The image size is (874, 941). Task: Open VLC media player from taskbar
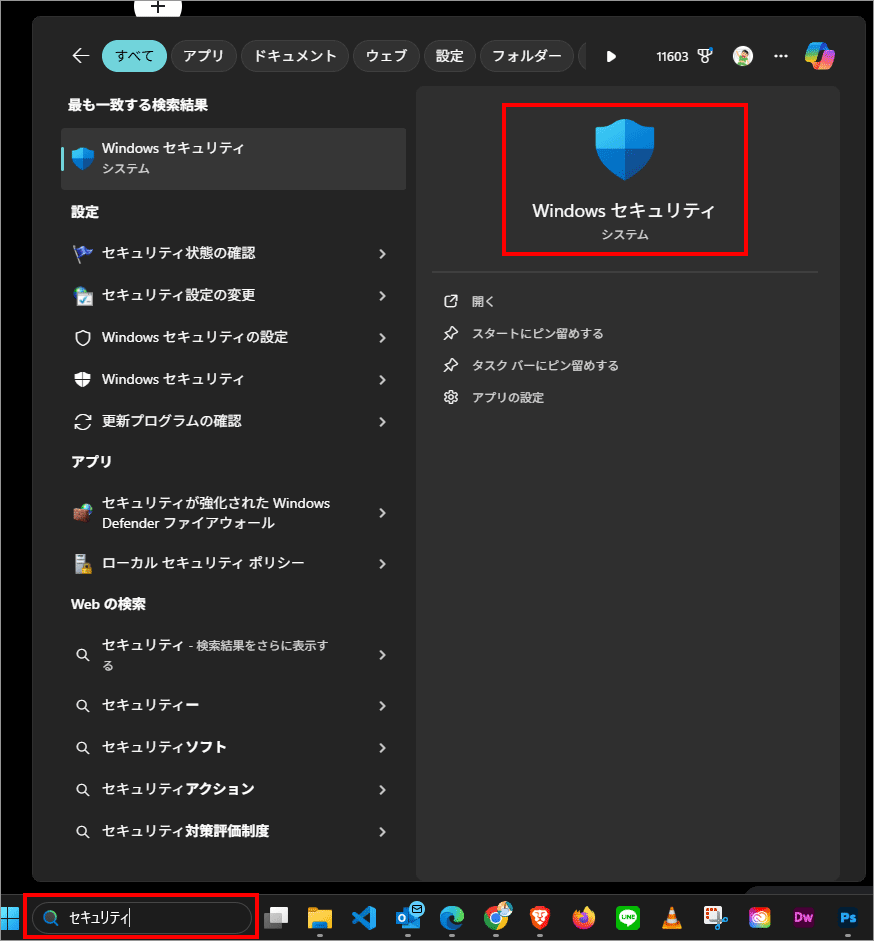tap(672, 918)
